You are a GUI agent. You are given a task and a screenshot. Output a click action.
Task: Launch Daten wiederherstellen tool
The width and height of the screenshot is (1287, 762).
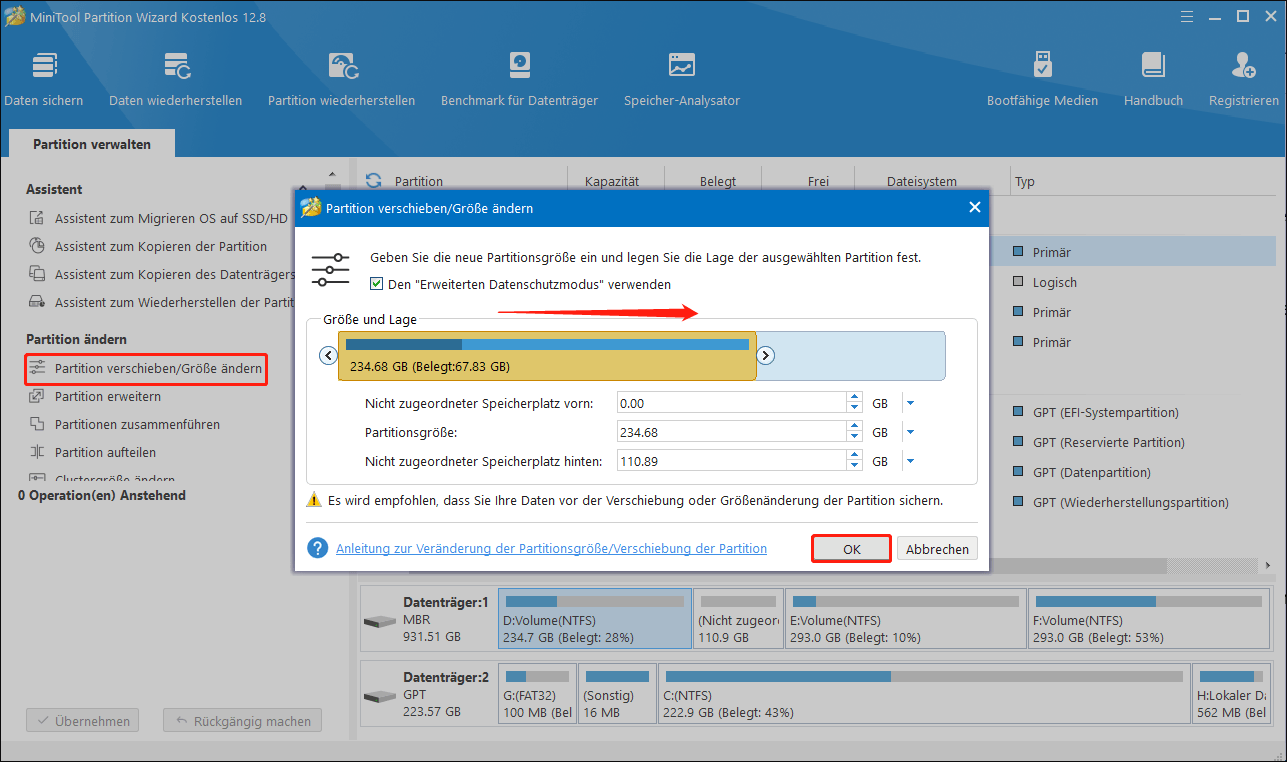[176, 79]
